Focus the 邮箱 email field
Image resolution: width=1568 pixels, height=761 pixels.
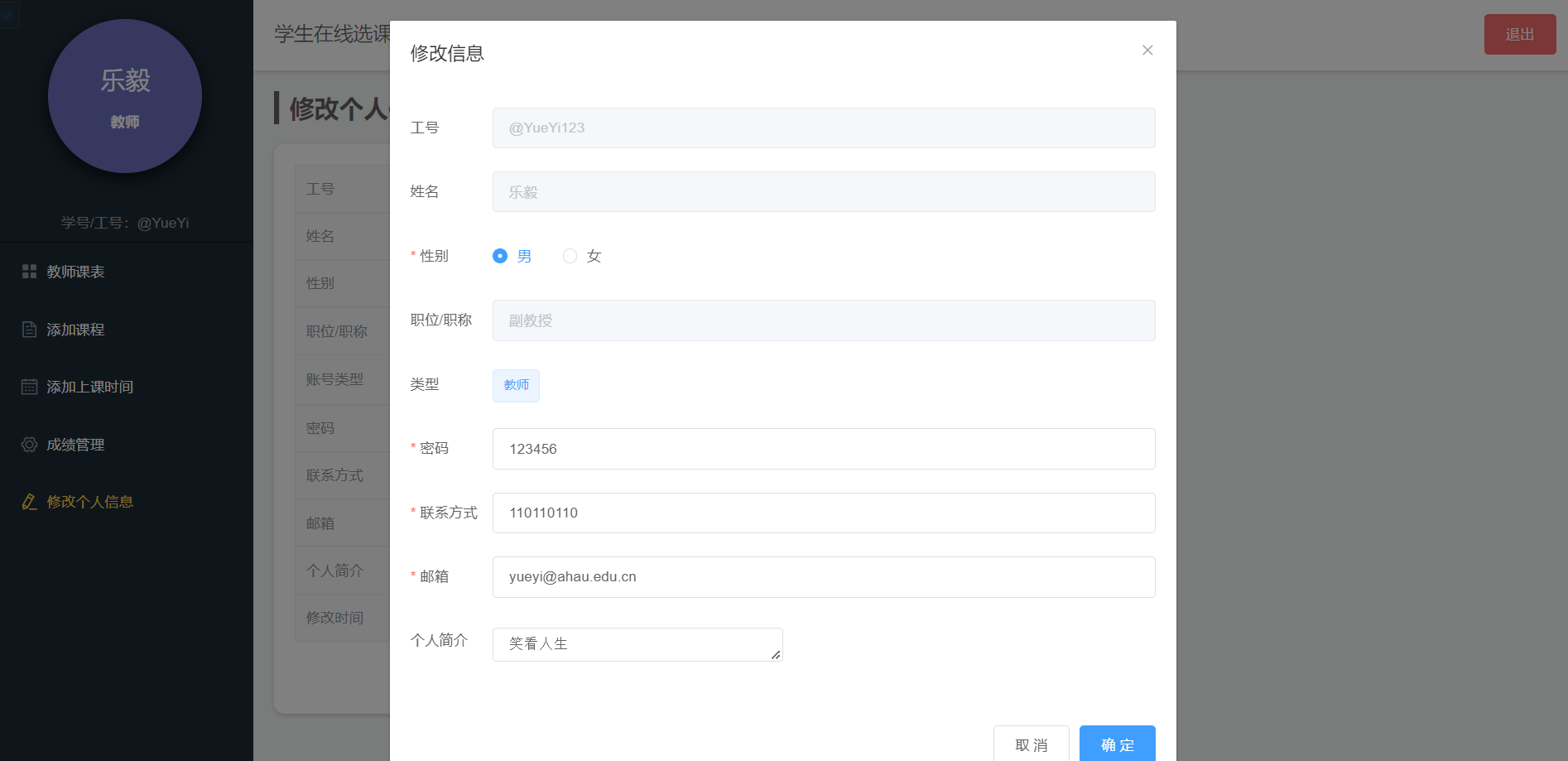coord(824,577)
